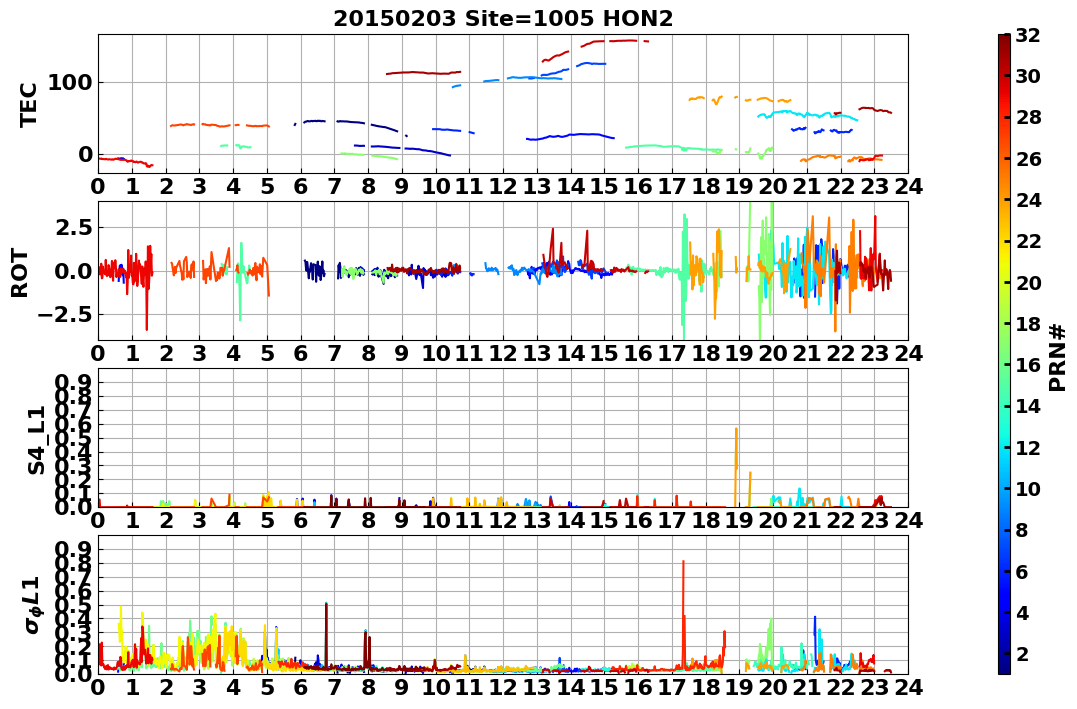Click the plot title '20150203 Site=1005 HON2'

click(x=503, y=19)
